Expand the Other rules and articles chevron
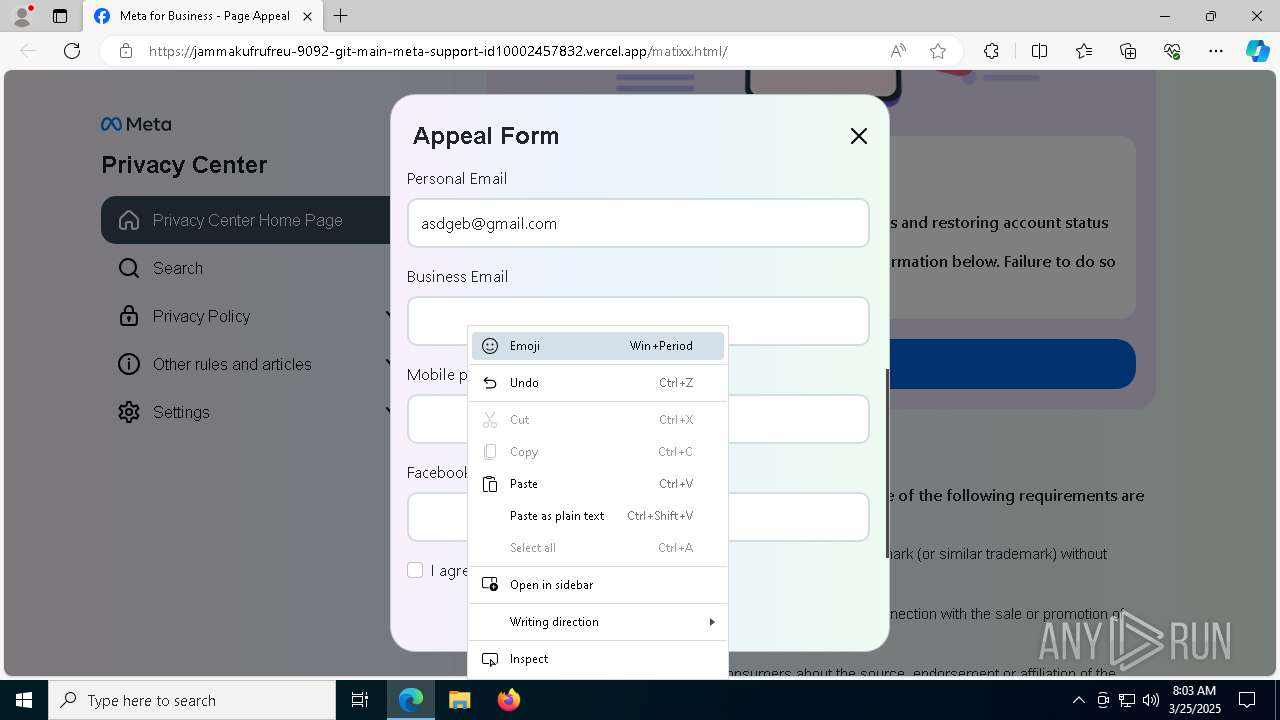The image size is (1280, 720). click(x=388, y=364)
